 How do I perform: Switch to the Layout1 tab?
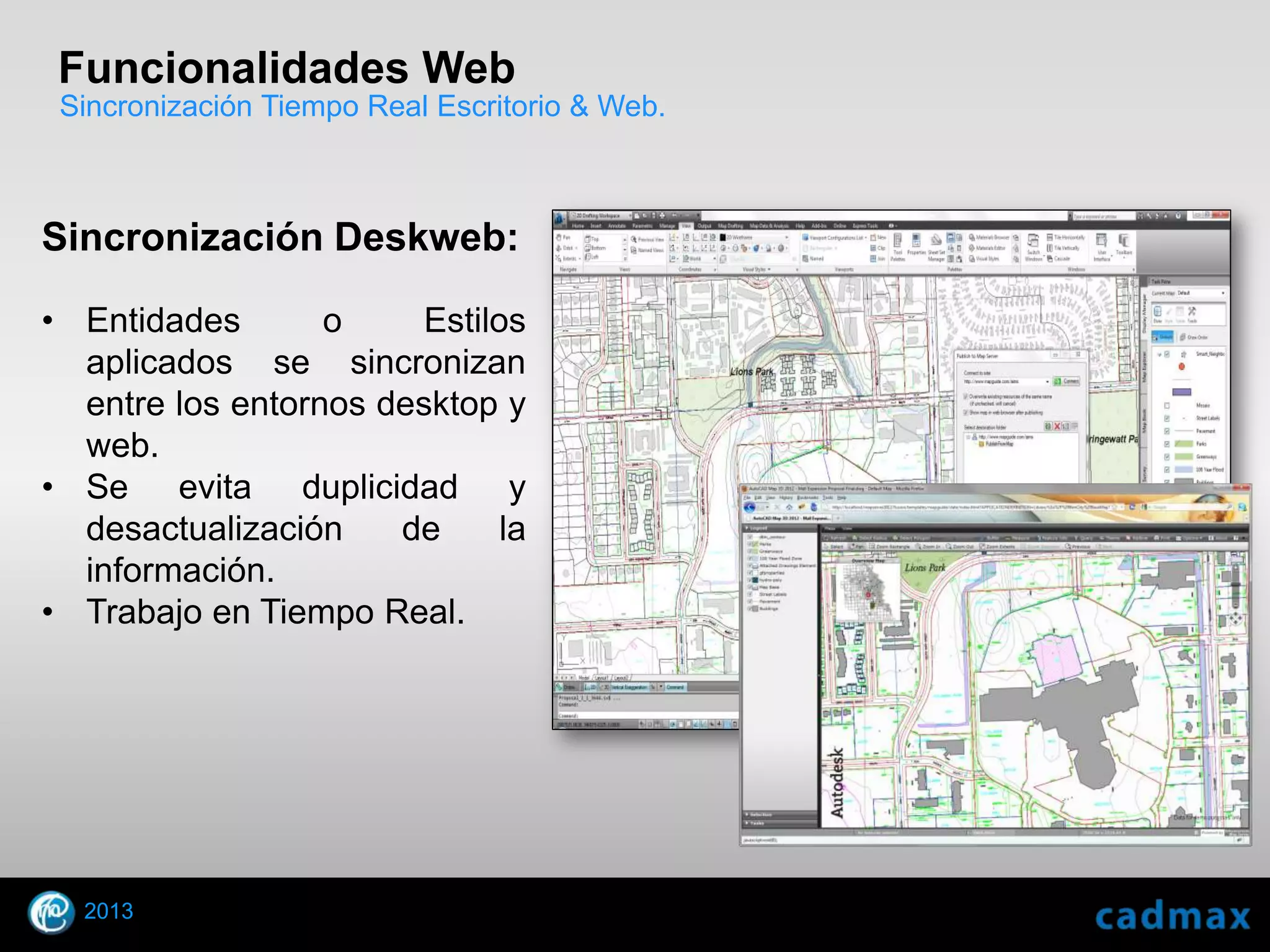(x=603, y=678)
